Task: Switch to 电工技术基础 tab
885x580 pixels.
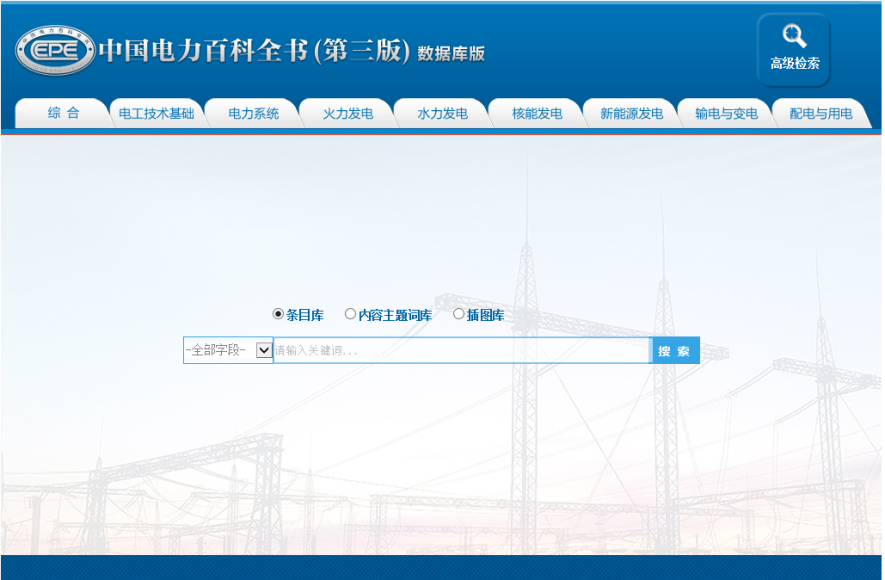Action: 156,113
